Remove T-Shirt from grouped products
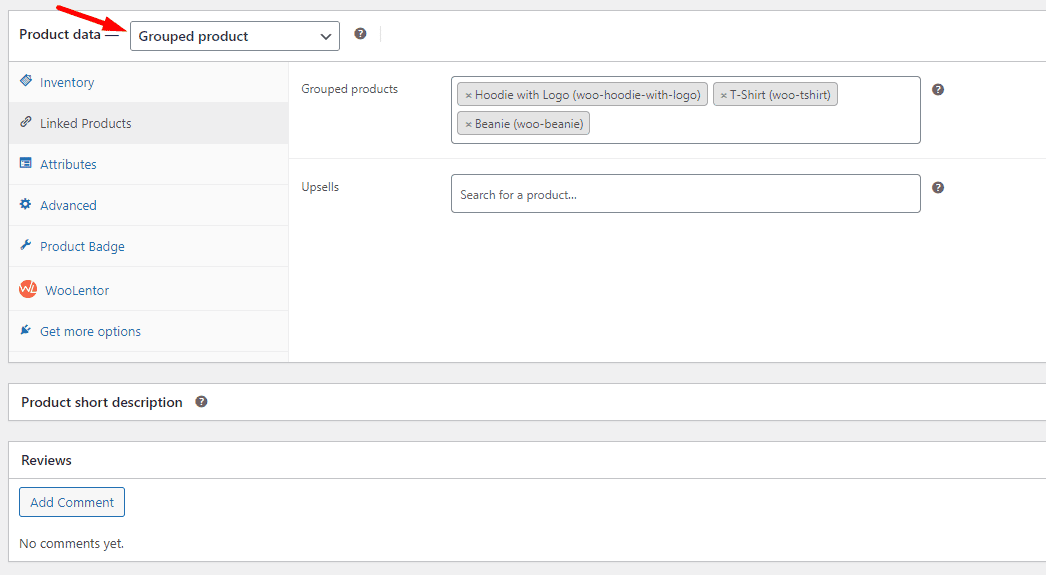This screenshot has width=1046, height=575. coord(724,95)
